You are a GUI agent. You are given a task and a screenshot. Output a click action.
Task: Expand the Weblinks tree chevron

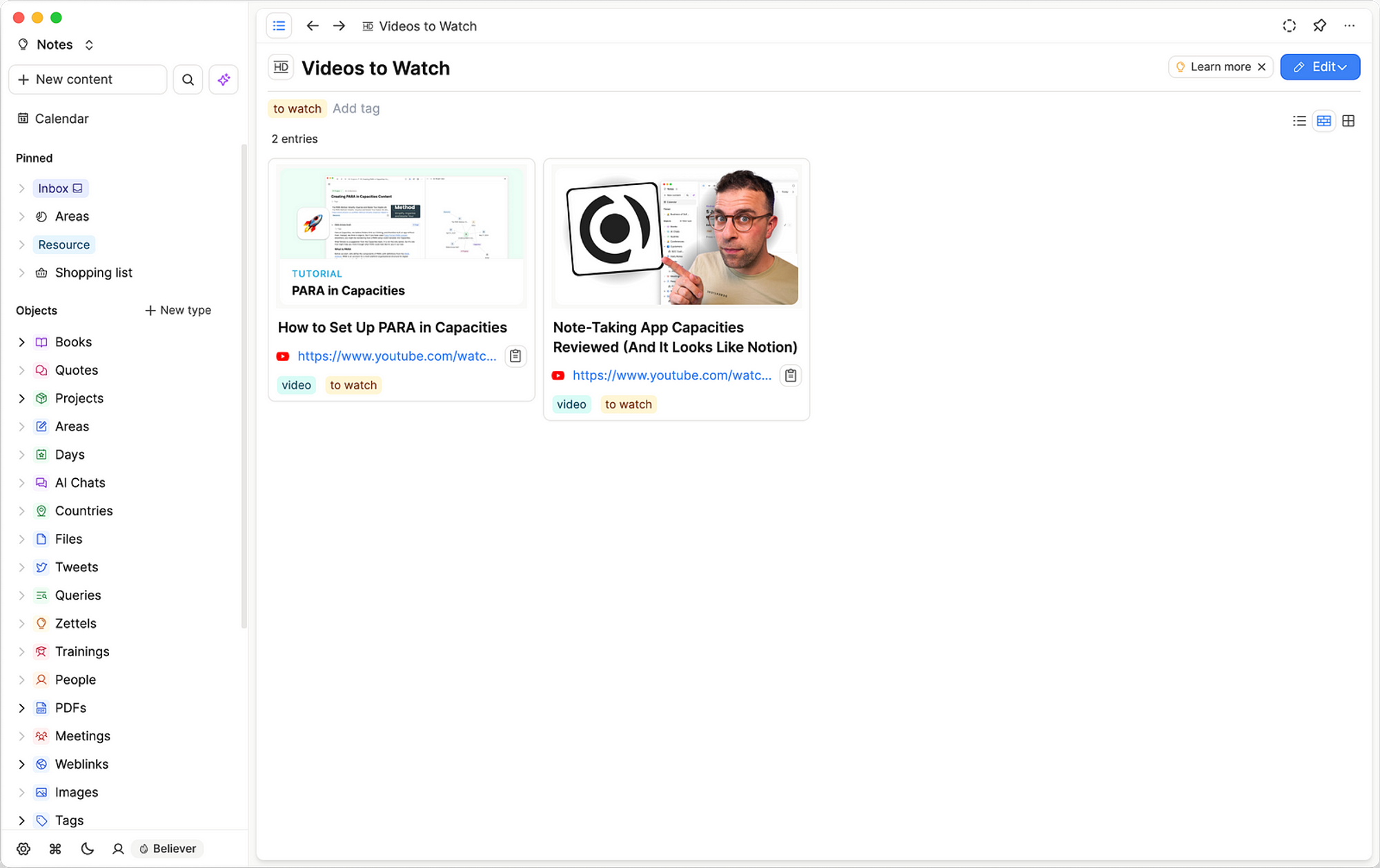pos(21,765)
